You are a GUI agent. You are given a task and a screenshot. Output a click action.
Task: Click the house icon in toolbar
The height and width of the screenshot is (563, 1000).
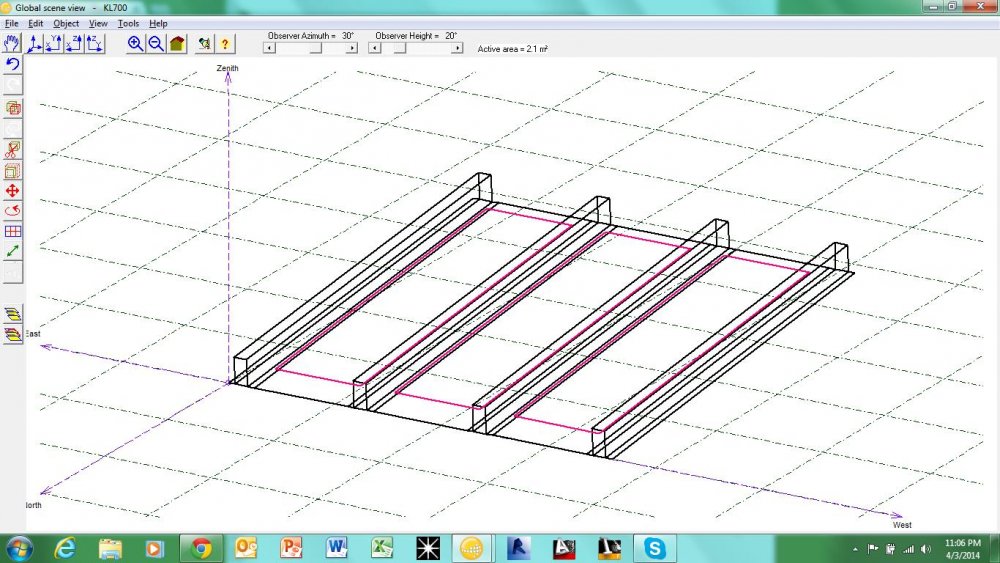[x=177, y=43]
